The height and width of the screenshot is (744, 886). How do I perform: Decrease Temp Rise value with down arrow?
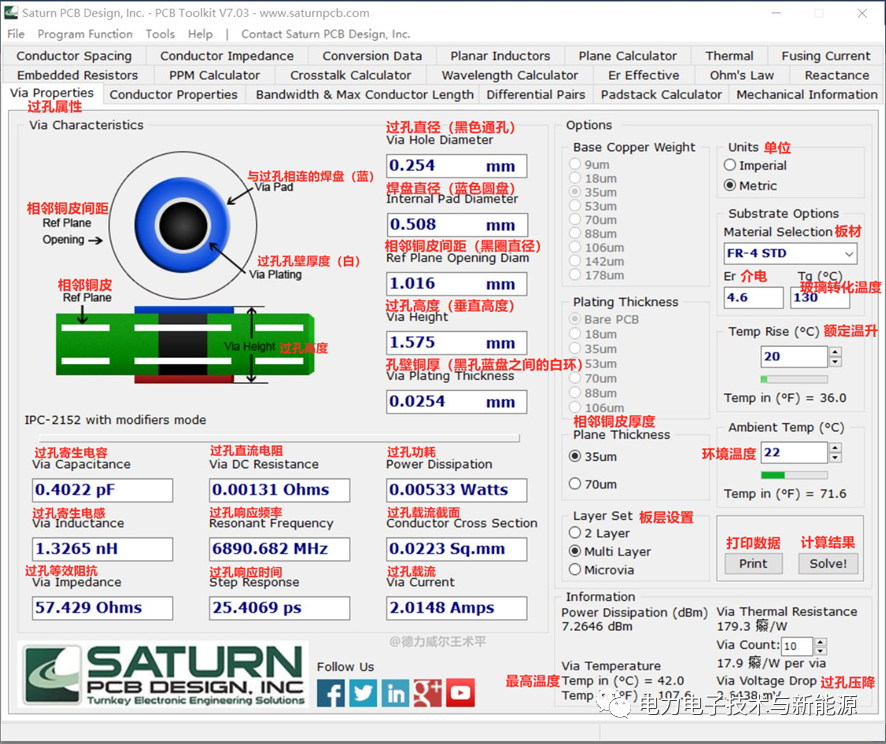click(835, 362)
